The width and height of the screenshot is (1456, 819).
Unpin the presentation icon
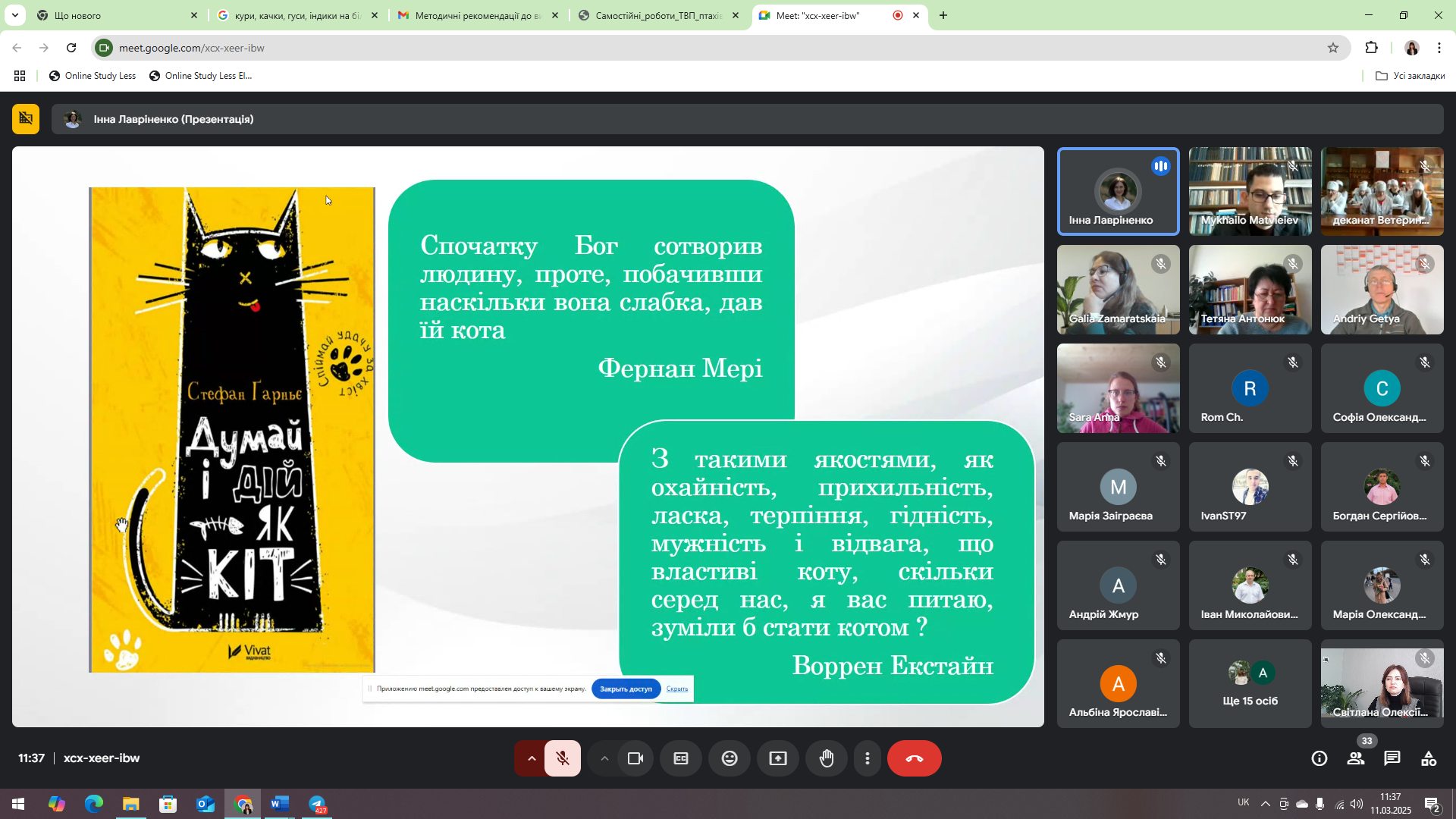[26, 119]
